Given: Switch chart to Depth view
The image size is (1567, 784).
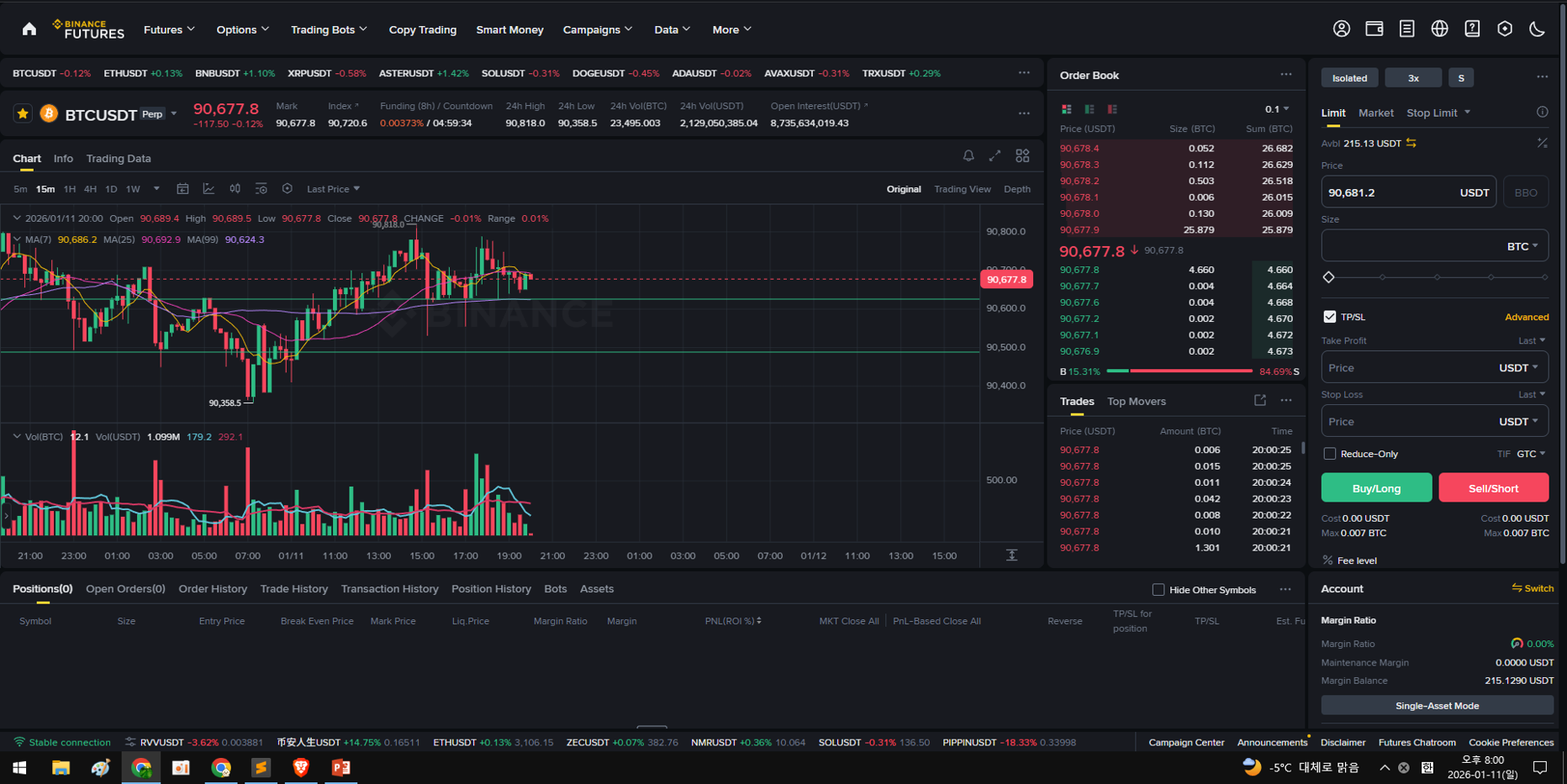Looking at the screenshot, I should [x=1017, y=189].
